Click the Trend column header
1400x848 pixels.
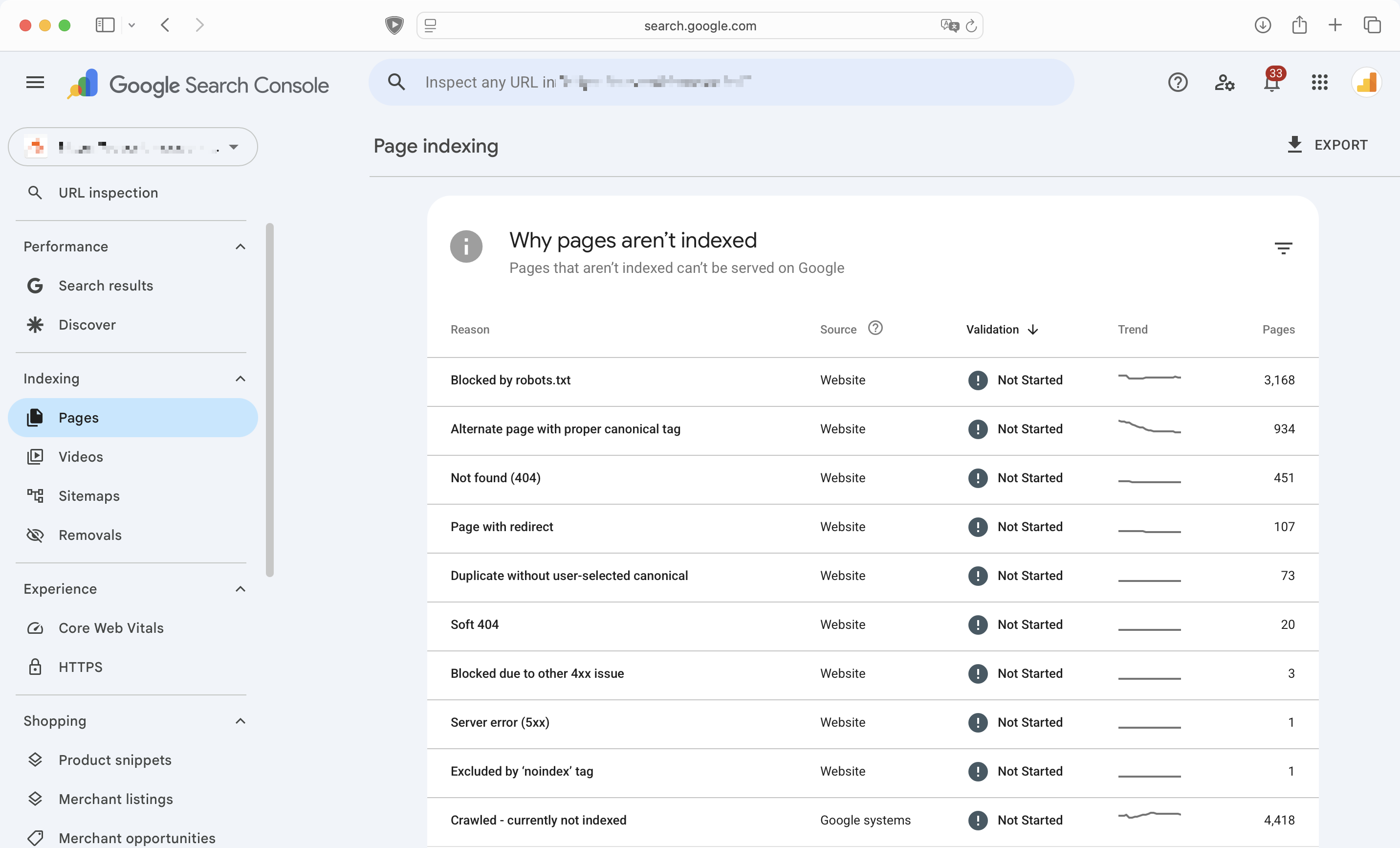pos(1133,330)
